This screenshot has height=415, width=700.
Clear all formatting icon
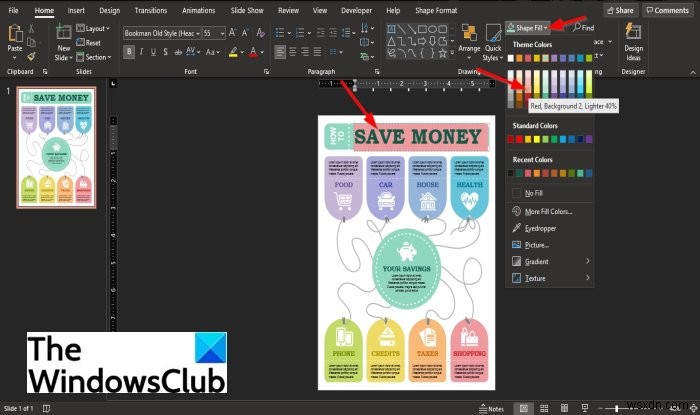(x=261, y=33)
